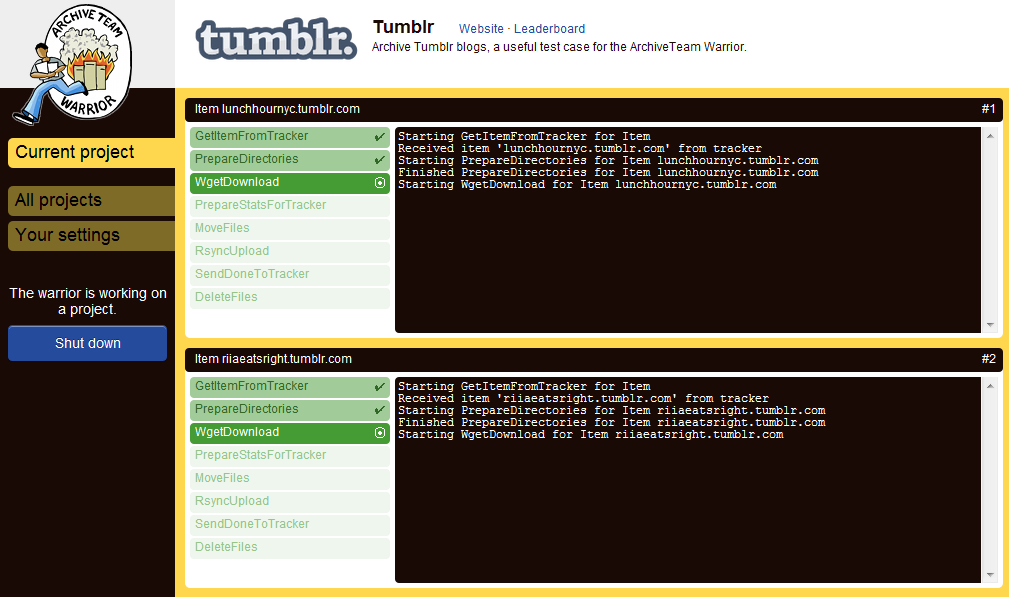
Task: Click checkmark on GetItemFromTracker for riiaeatsright item
Action: [380, 387]
